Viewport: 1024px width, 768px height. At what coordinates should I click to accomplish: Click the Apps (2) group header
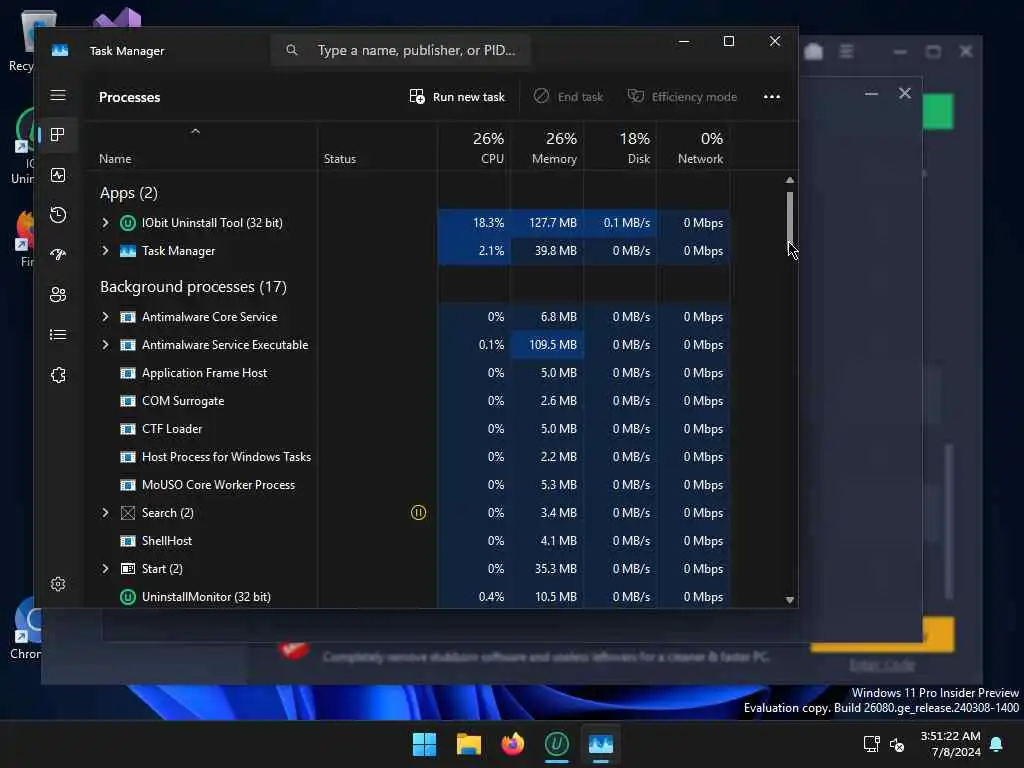point(129,193)
